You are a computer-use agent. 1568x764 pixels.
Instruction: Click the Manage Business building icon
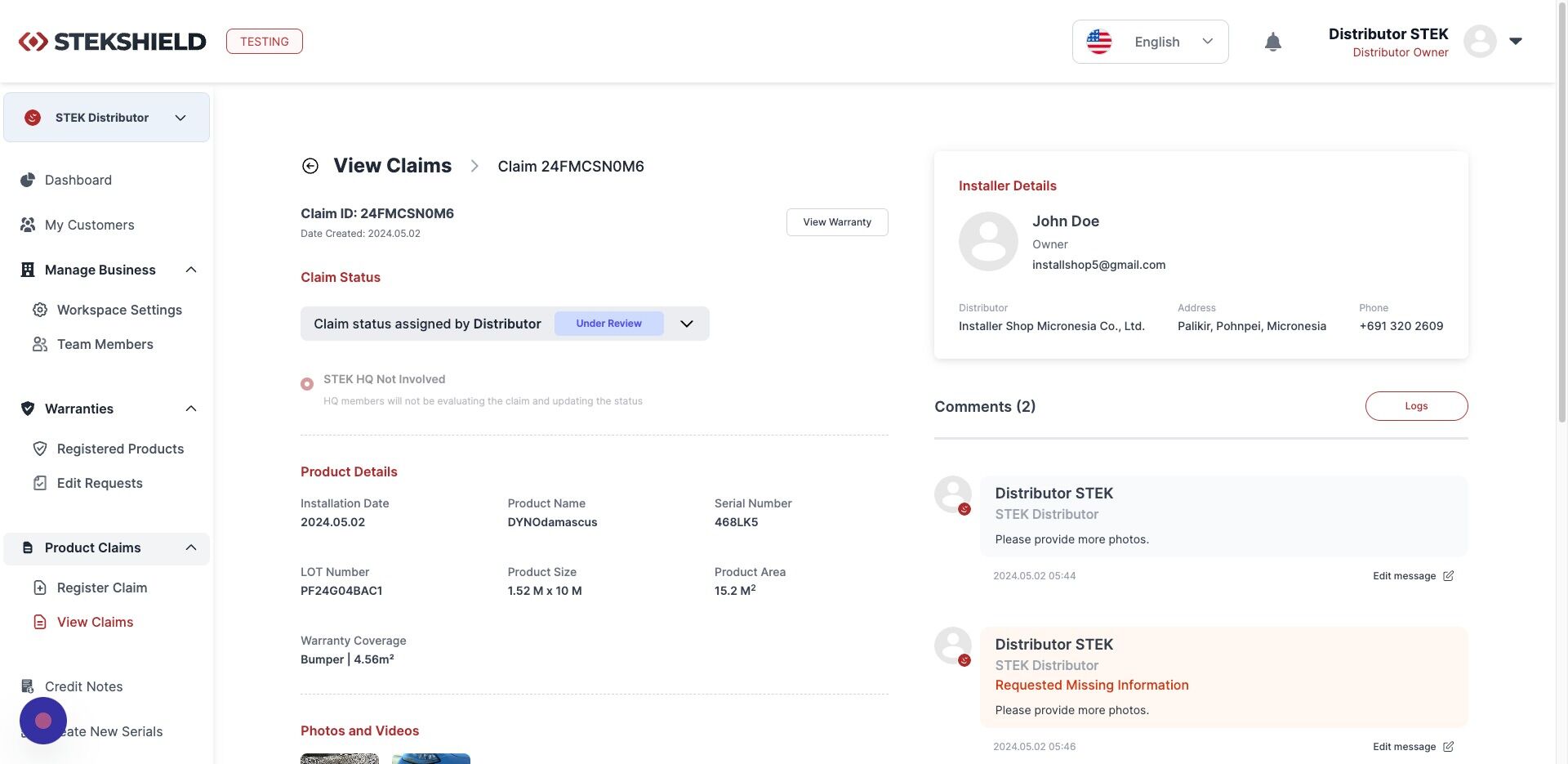28,270
